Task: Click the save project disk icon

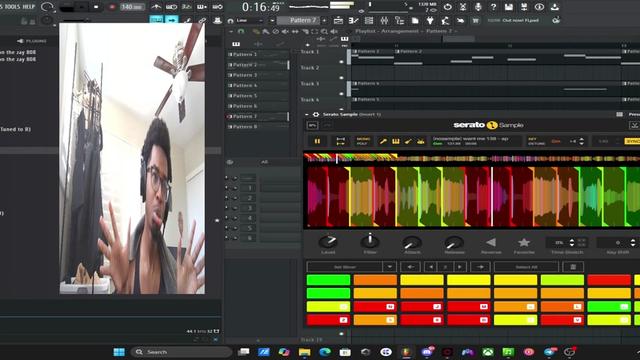Action: coord(509,7)
